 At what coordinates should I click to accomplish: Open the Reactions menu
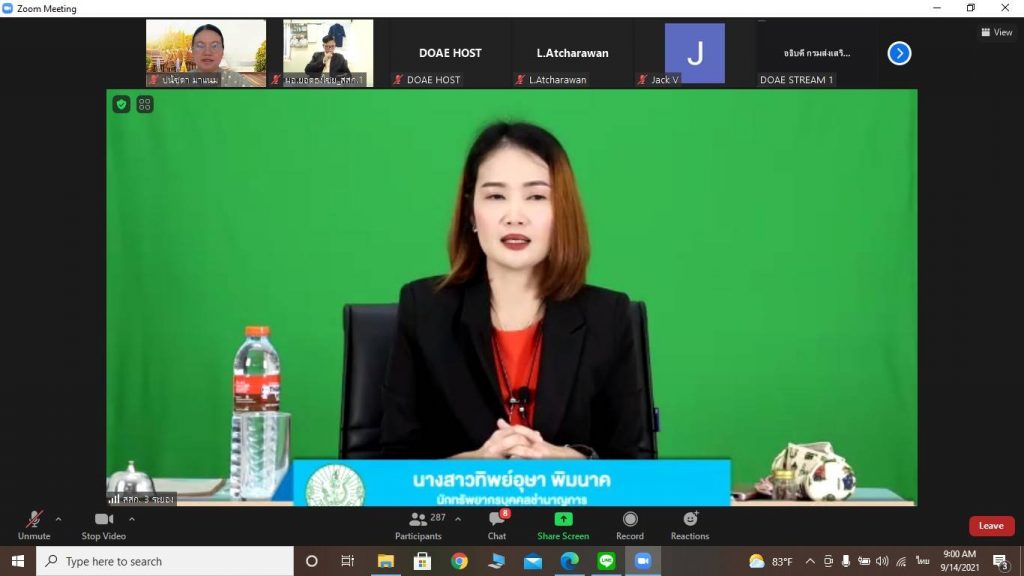[x=690, y=525]
